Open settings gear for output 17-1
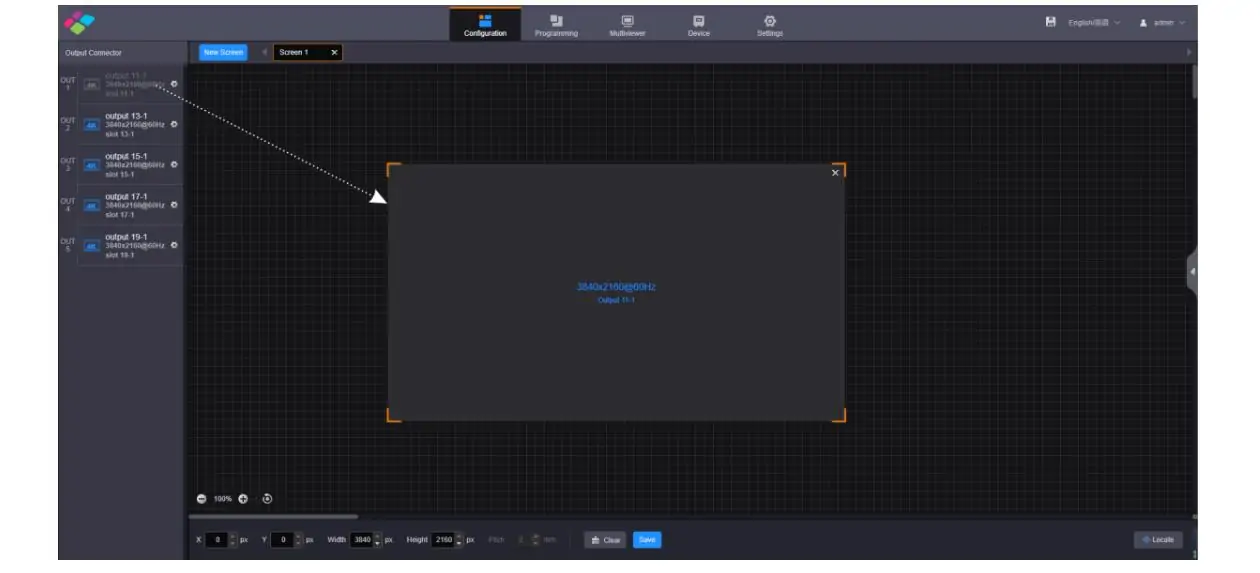This screenshot has height=573, width=1260. pos(174,205)
